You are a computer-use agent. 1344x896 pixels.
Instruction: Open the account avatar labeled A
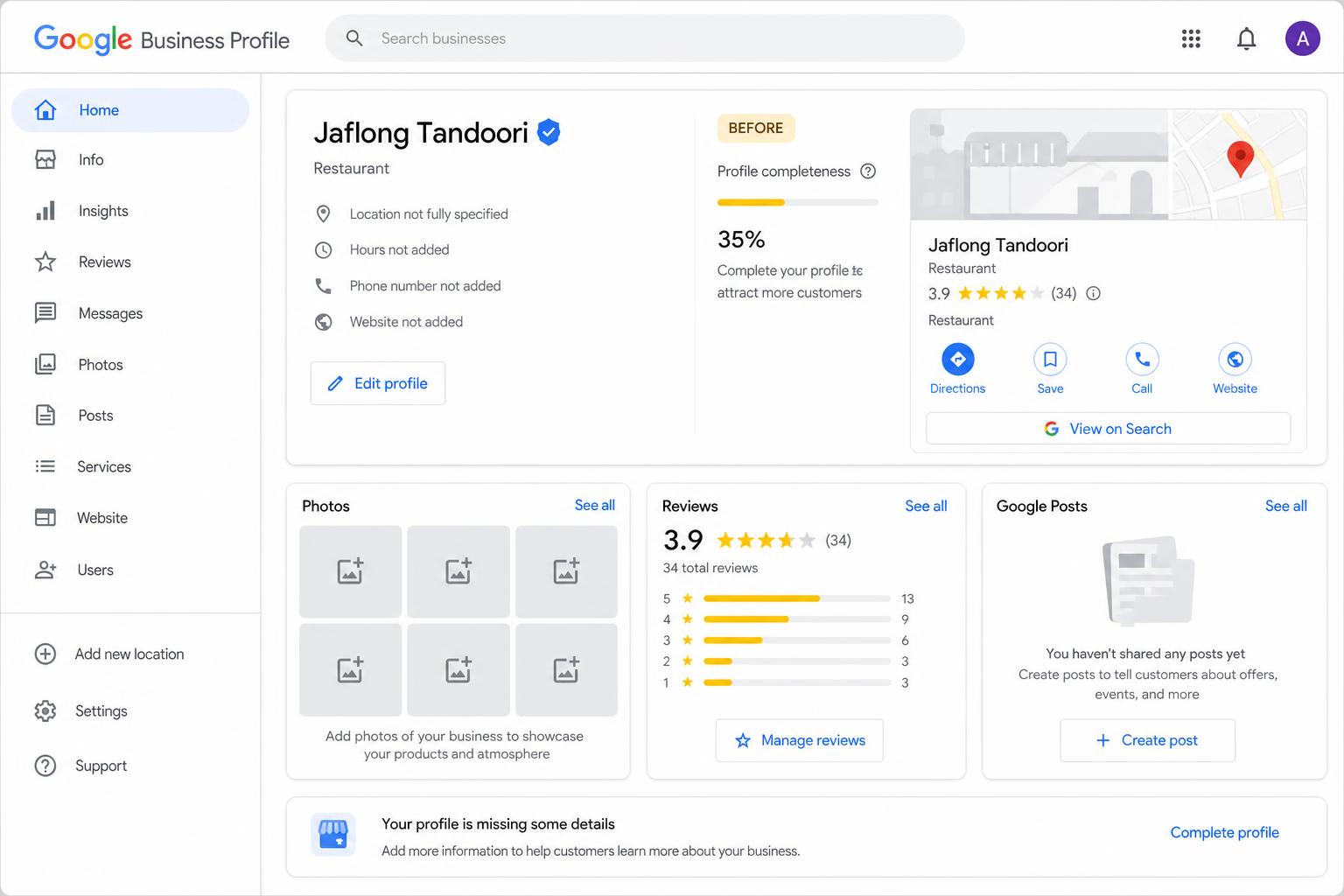tap(1303, 38)
